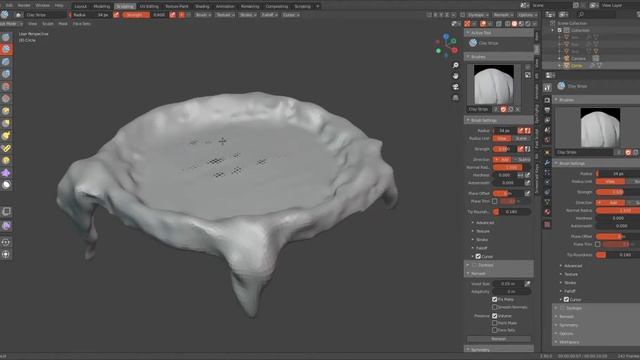The height and width of the screenshot is (360, 640).
Task: Switch to Layout workspace tab
Action: (80, 7)
